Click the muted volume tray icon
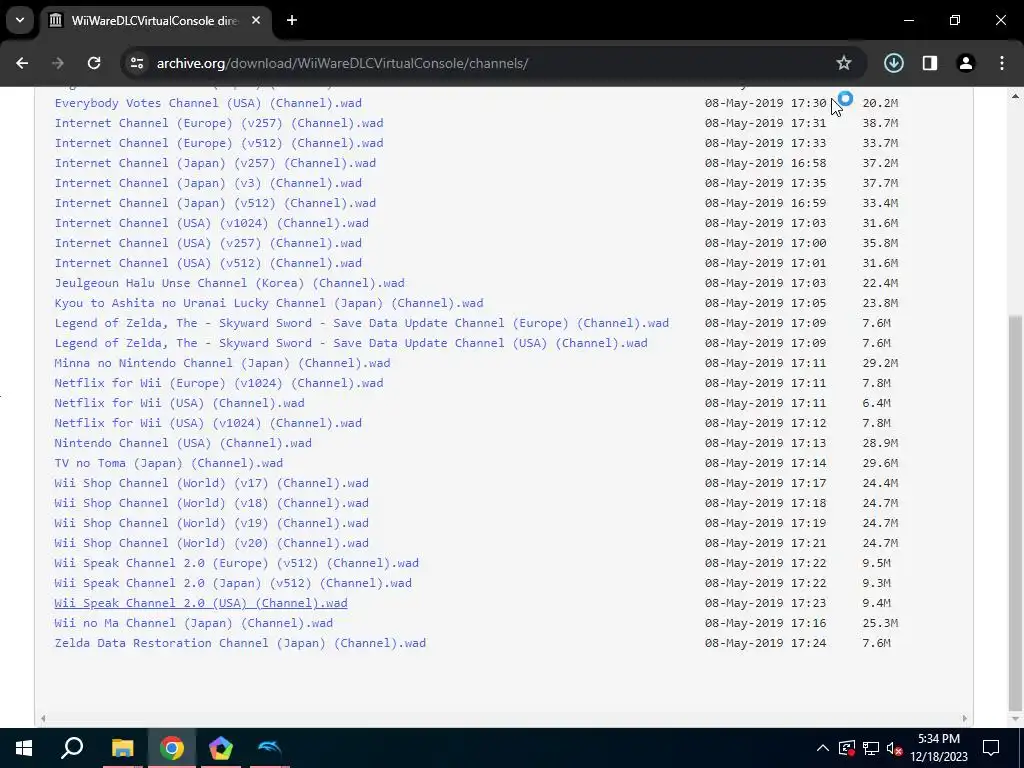This screenshot has height=768, width=1024. tap(894, 748)
